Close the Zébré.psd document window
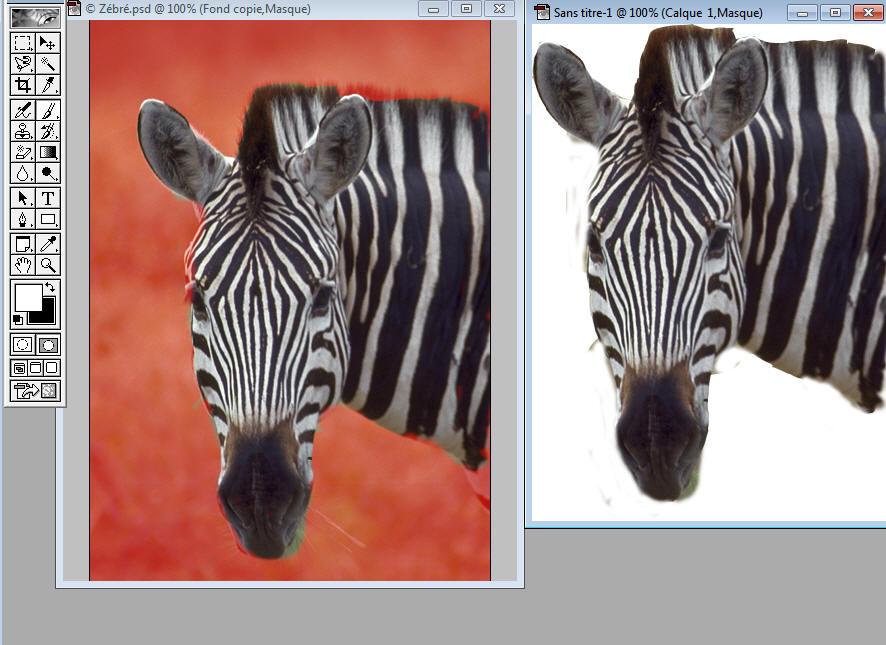Screen dimensions: 886x645 (x=500, y=8)
